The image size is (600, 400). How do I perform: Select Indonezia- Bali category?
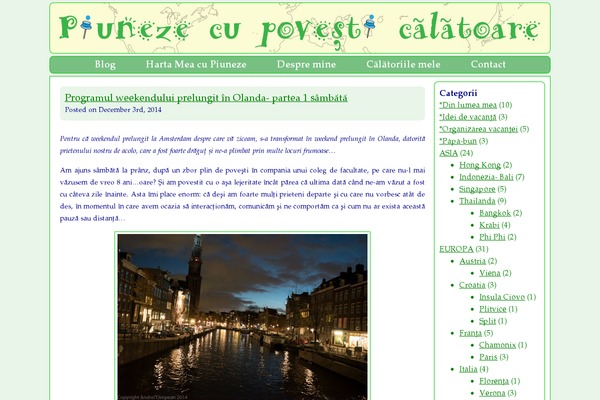(x=486, y=177)
